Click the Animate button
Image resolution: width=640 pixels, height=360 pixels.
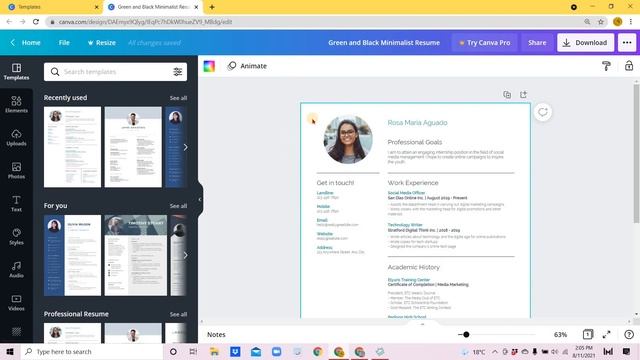click(x=247, y=66)
